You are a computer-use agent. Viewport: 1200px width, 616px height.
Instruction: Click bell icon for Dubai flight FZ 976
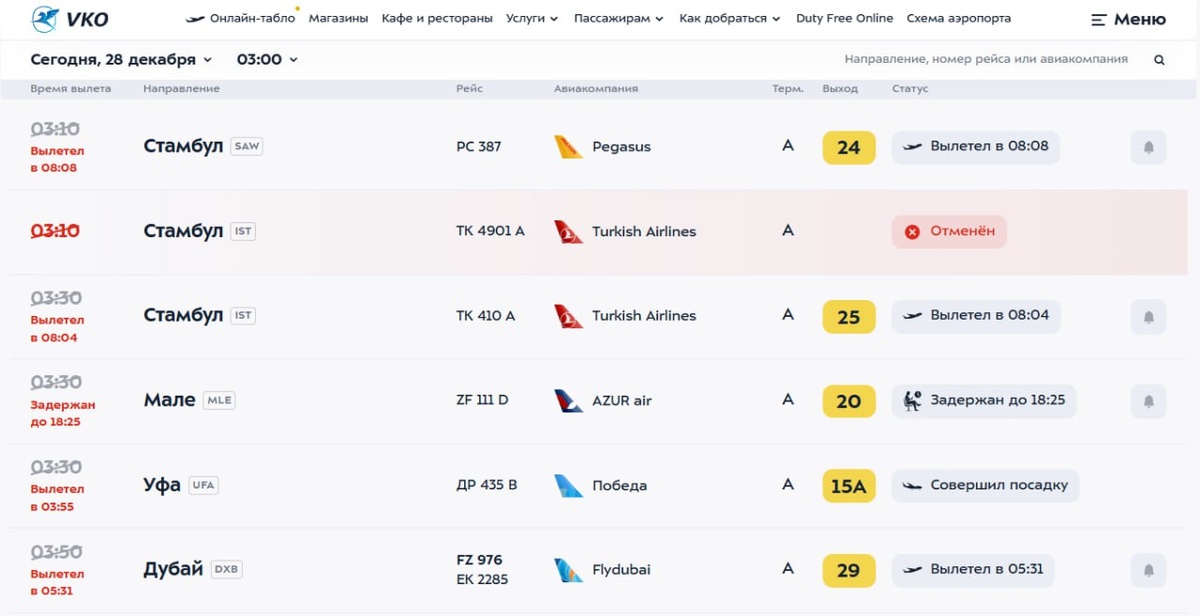pos(1148,570)
